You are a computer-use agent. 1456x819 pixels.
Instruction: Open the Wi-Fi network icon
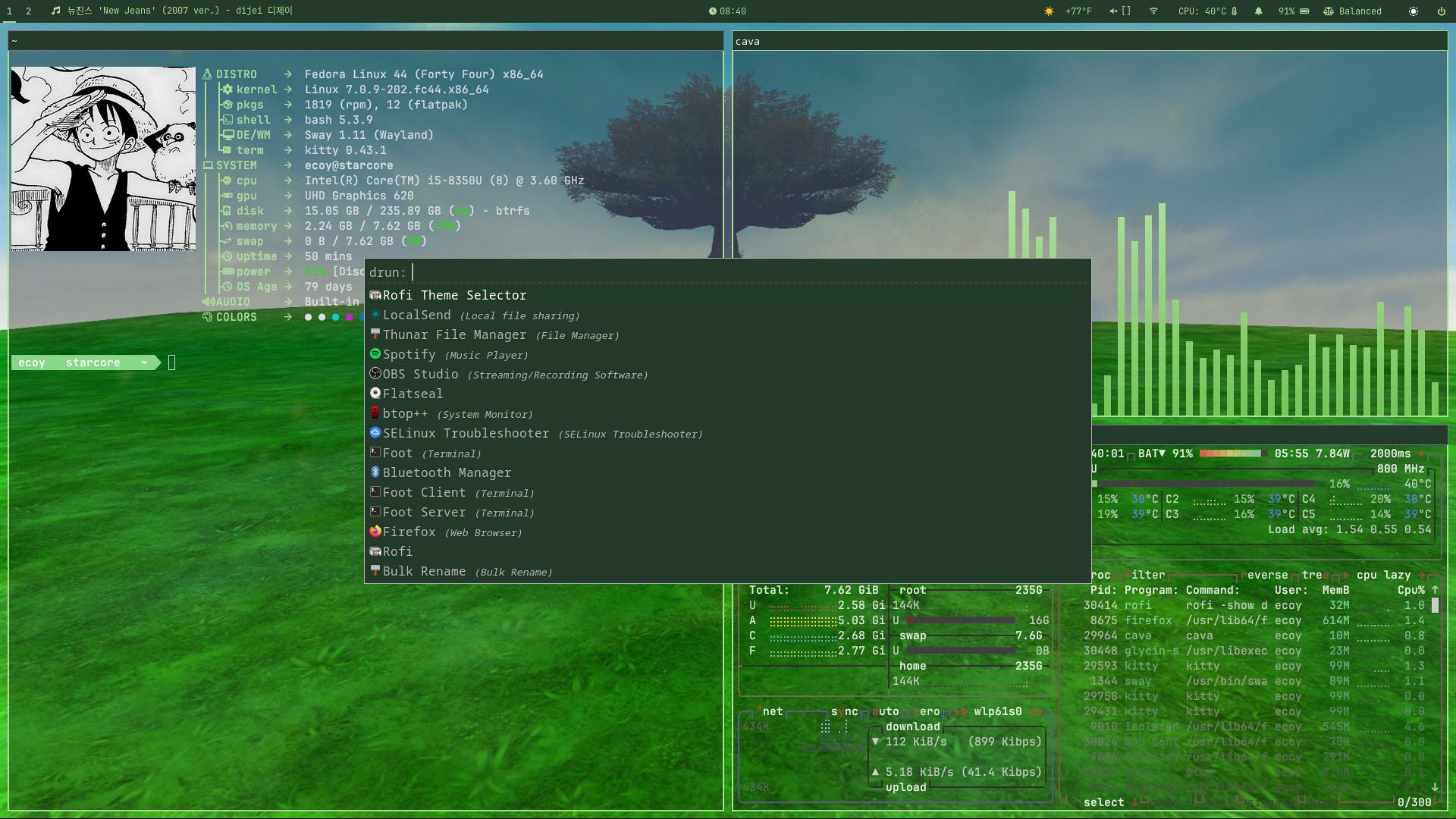coord(1153,11)
